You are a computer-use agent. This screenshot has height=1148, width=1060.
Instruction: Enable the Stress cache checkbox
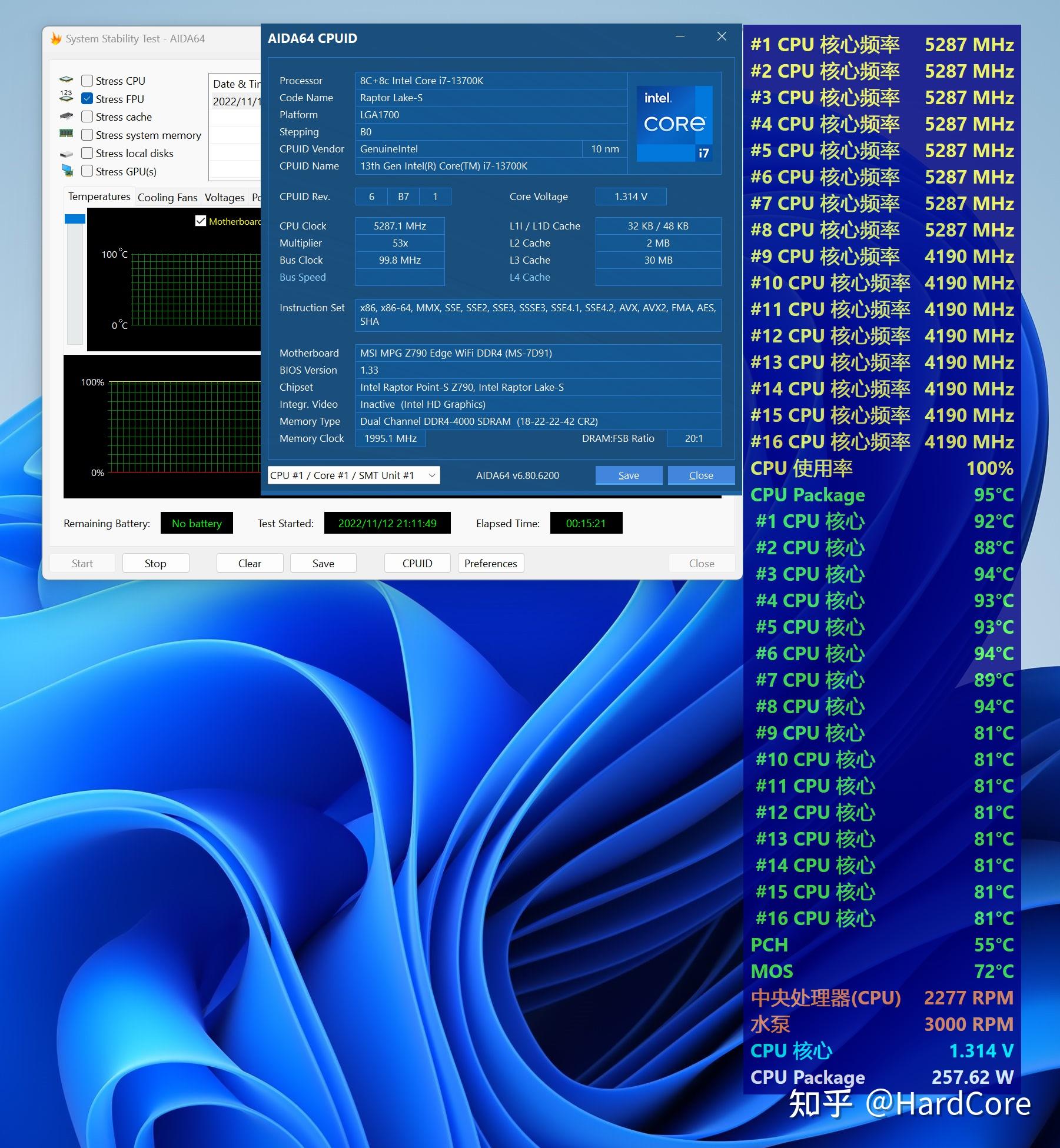click(87, 117)
